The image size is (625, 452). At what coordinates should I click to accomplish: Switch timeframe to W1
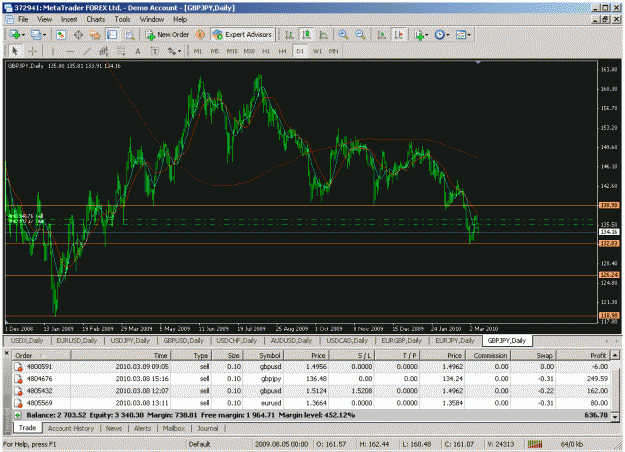pyautogui.click(x=317, y=51)
